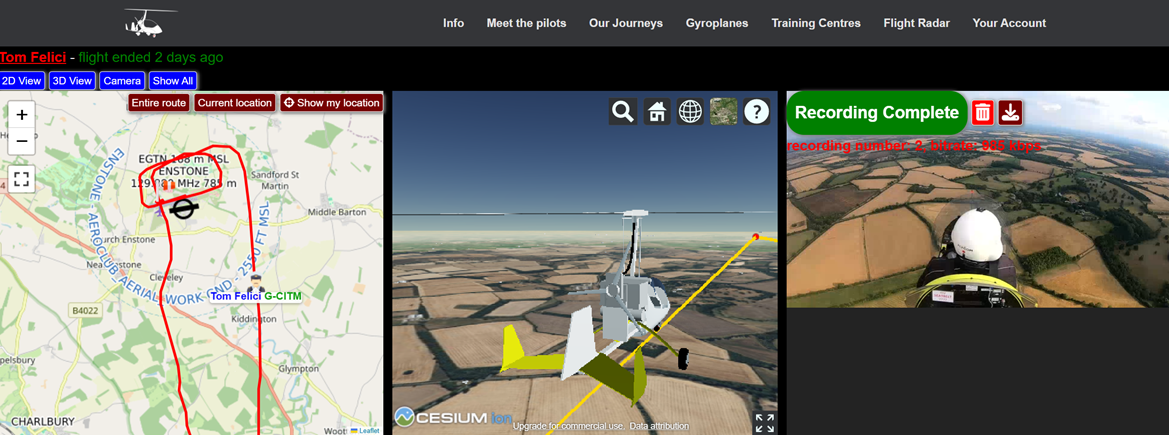
Task: Open Meet the pilots page
Action: point(526,23)
